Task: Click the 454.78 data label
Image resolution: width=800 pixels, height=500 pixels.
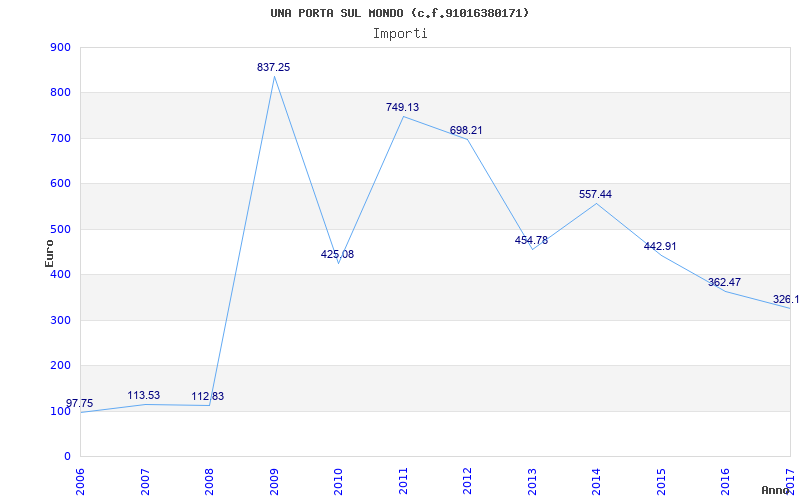Action: 531,240
